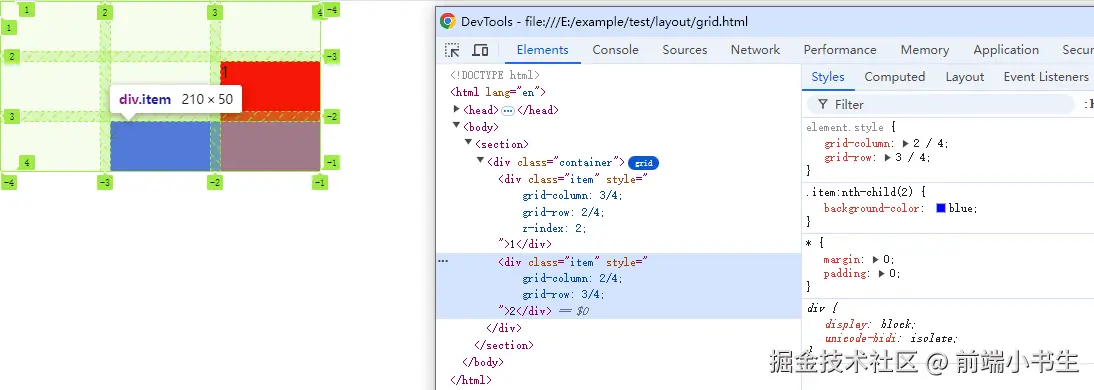The height and width of the screenshot is (390, 1094).
Task: Click the red grid item labeled 1
Action: pyautogui.click(x=270, y=87)
